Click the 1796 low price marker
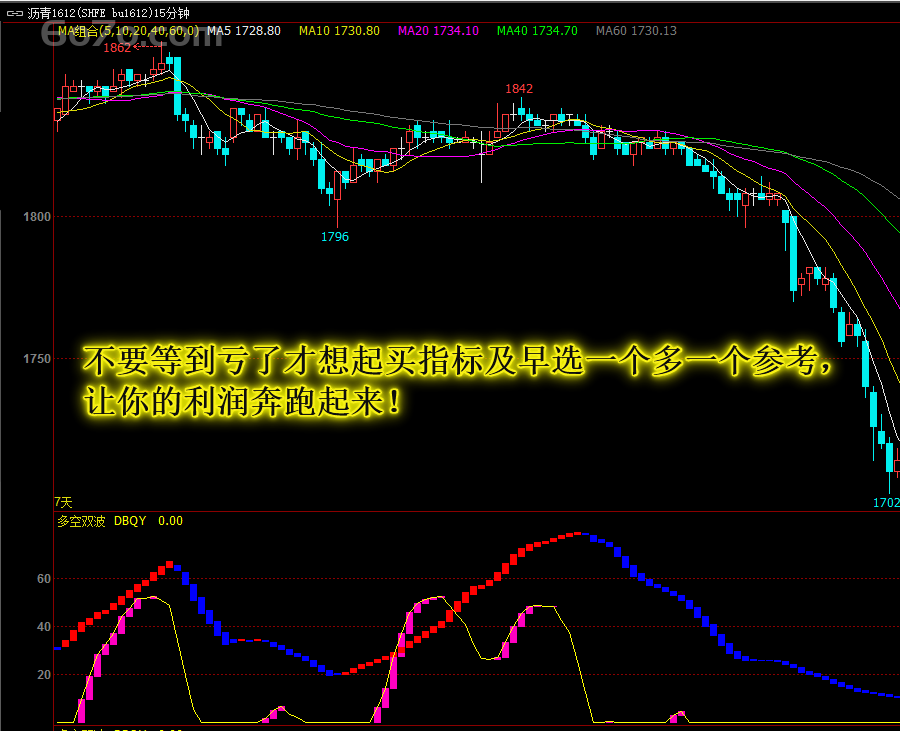Image resolution: width=900 pixels, height=731 pixels. [x=335, y=237]
